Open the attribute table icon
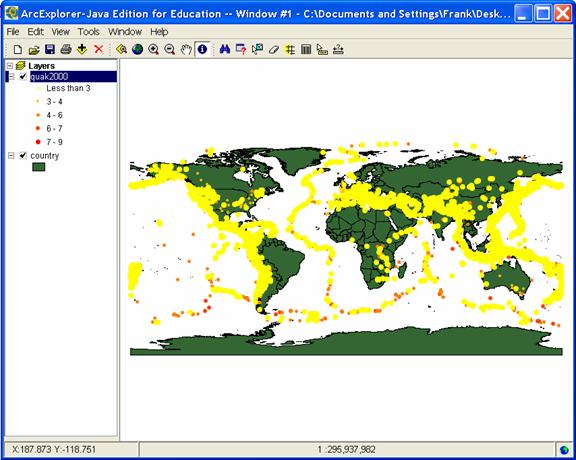This screenshot has height=460, width=576. [306, 49]
